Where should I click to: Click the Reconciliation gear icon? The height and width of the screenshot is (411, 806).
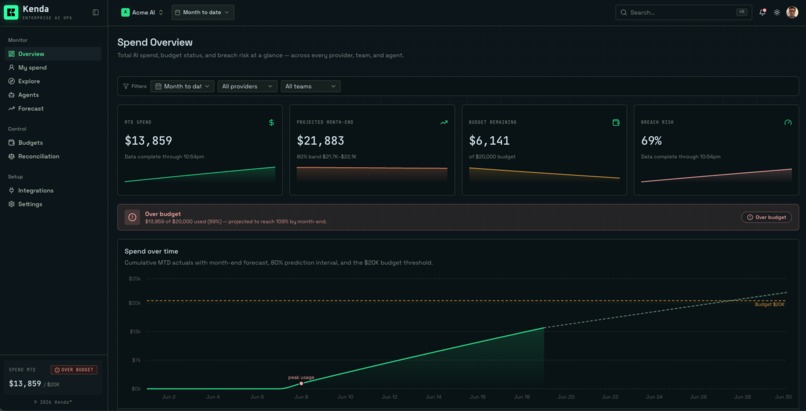[11, 156]
